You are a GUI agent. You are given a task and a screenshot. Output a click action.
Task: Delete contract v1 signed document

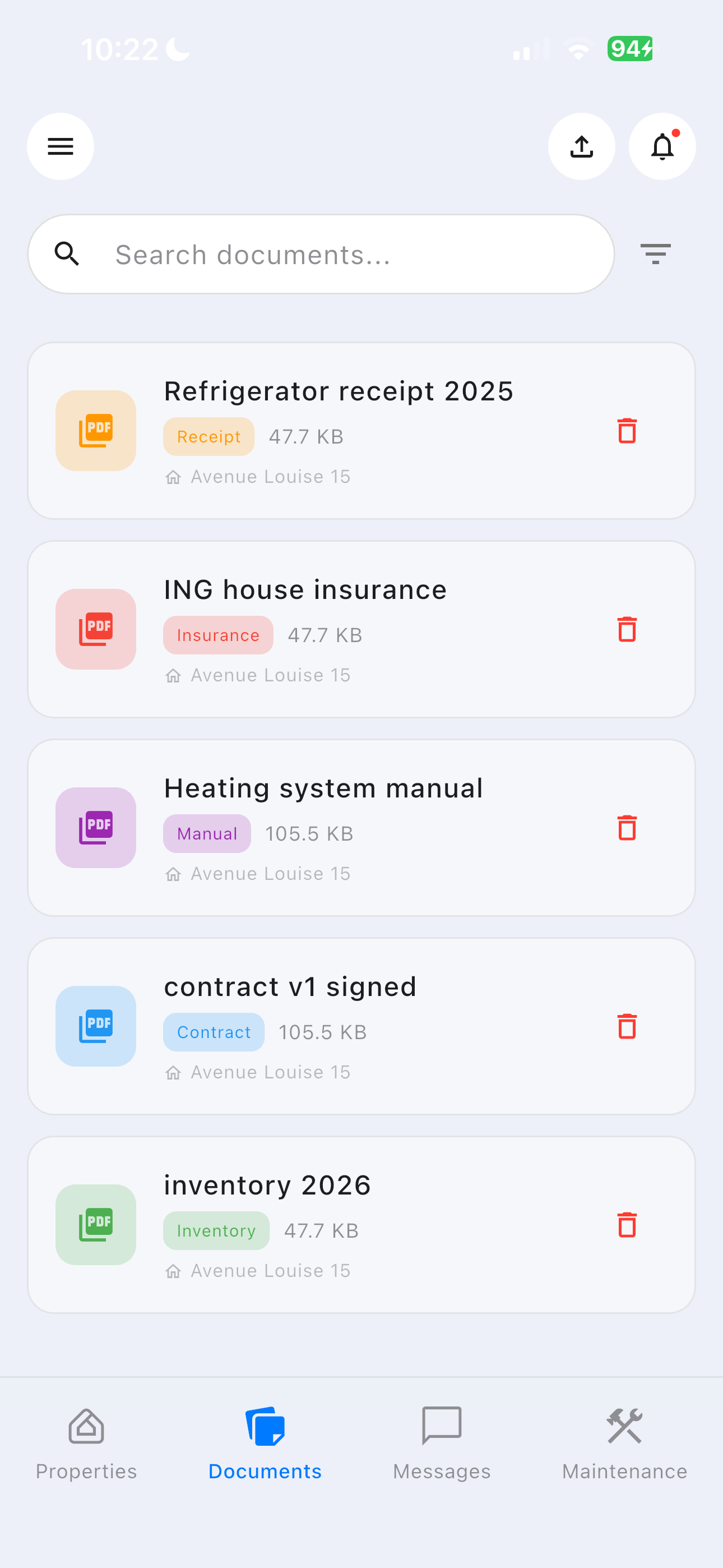[627, 1026]
